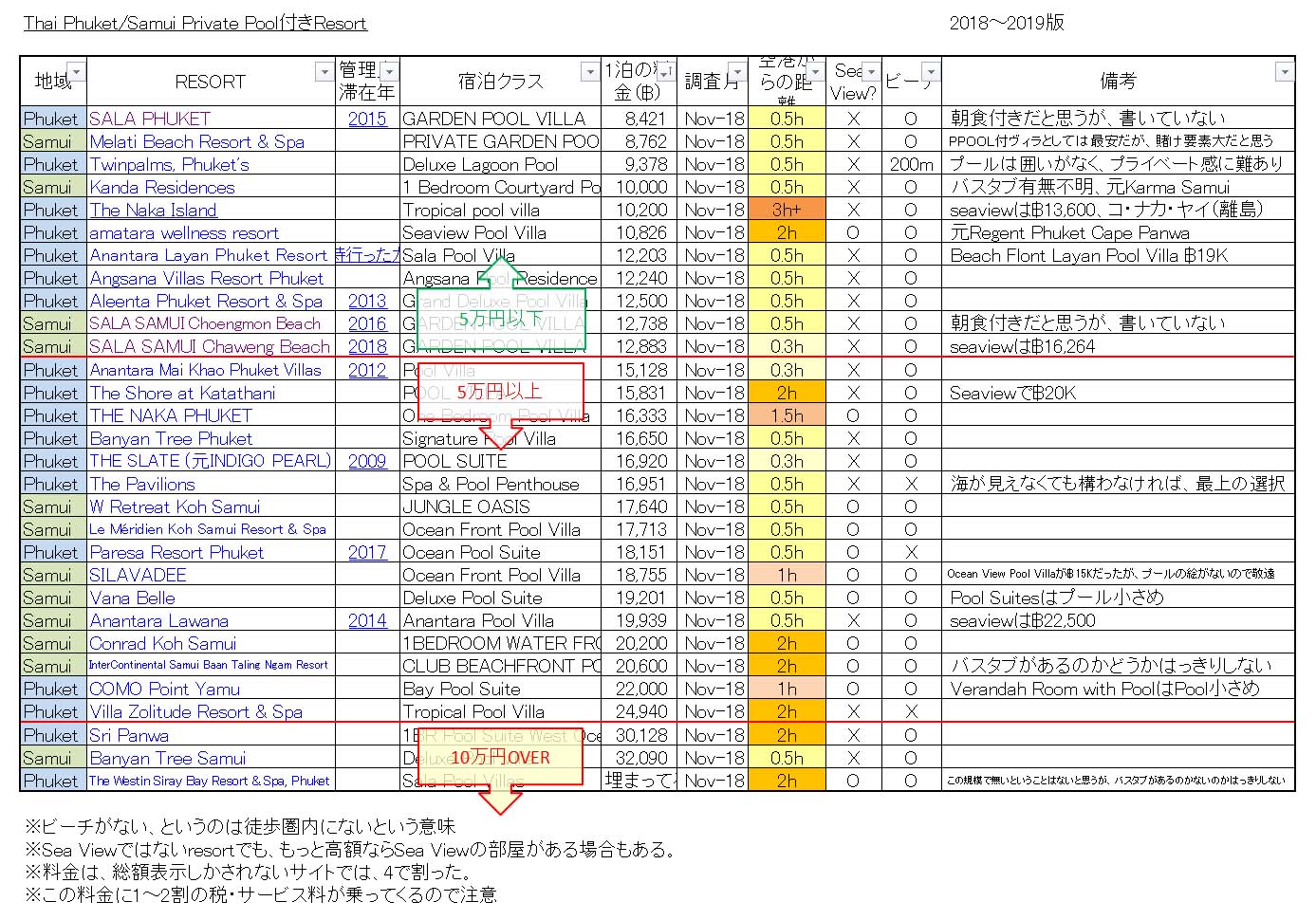Open the Conrad Koh Samui link
Image resolution: width=1316 pixels, height=920 pixels.
coord(162,643)
